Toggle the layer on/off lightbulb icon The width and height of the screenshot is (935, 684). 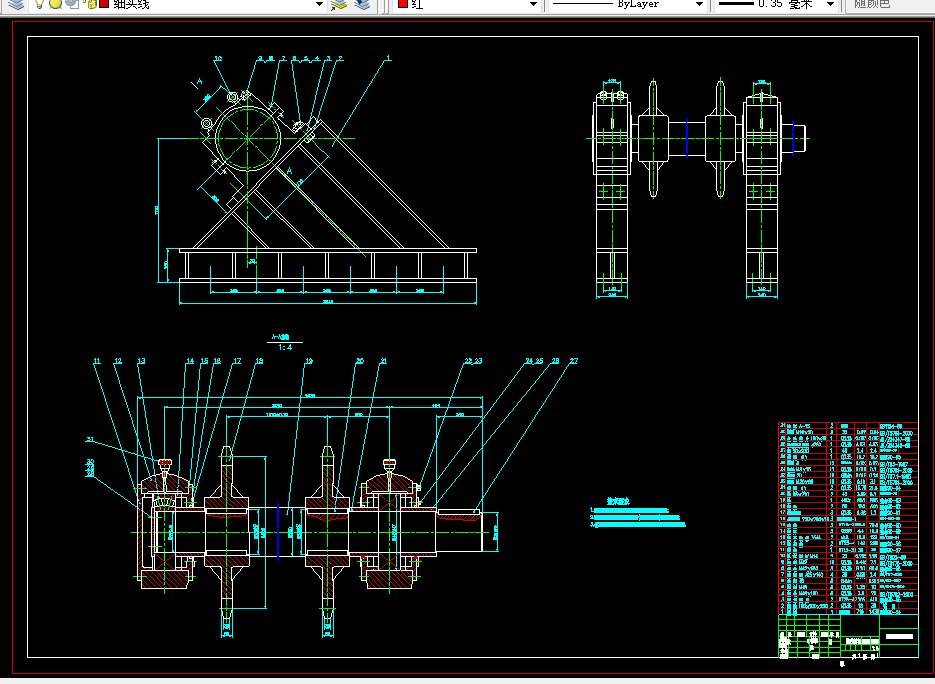pos(39,4)
